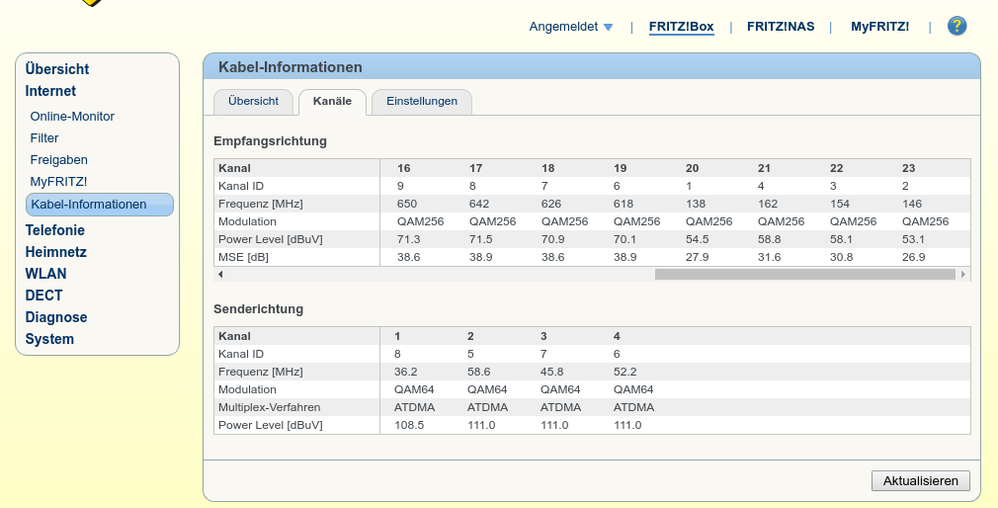Click the upstream frequency 36.2
The height and width of the screenshot is (508, 998).
pos(405,372)
